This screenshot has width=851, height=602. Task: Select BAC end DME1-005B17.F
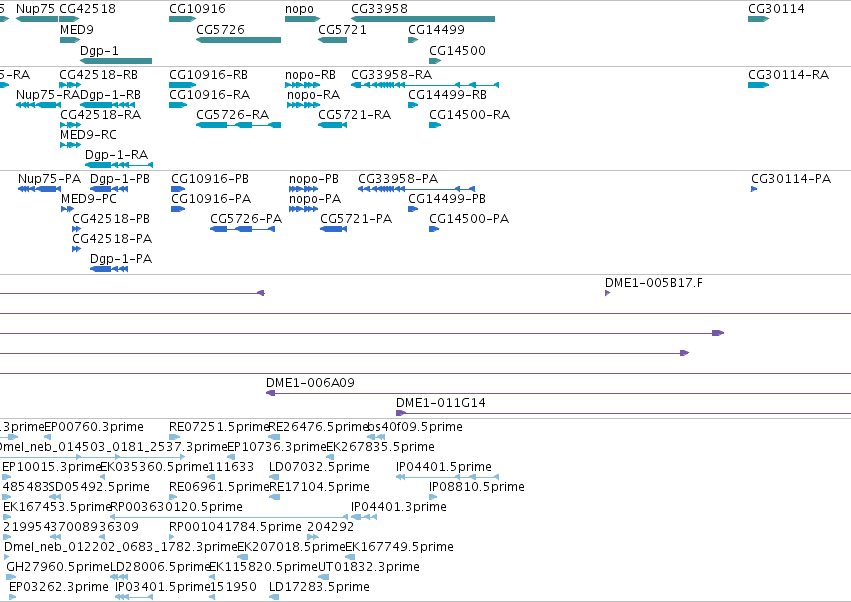tap(654, 283)
